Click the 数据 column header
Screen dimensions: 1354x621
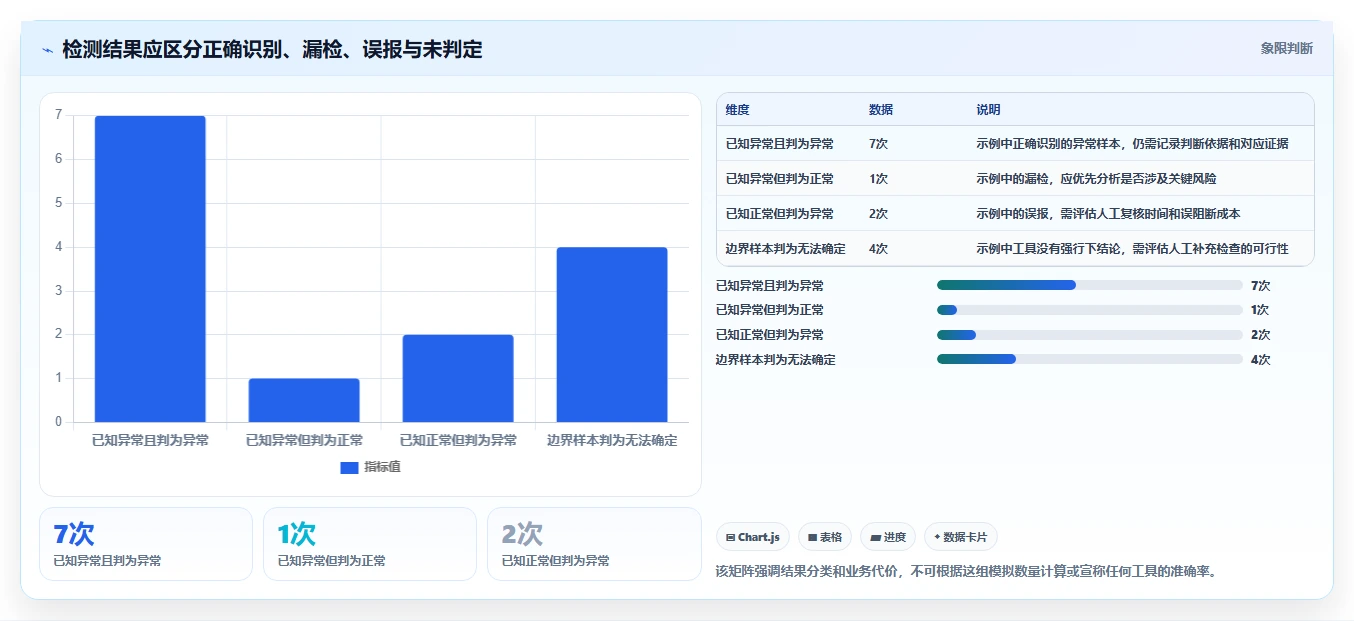(881, 110)
